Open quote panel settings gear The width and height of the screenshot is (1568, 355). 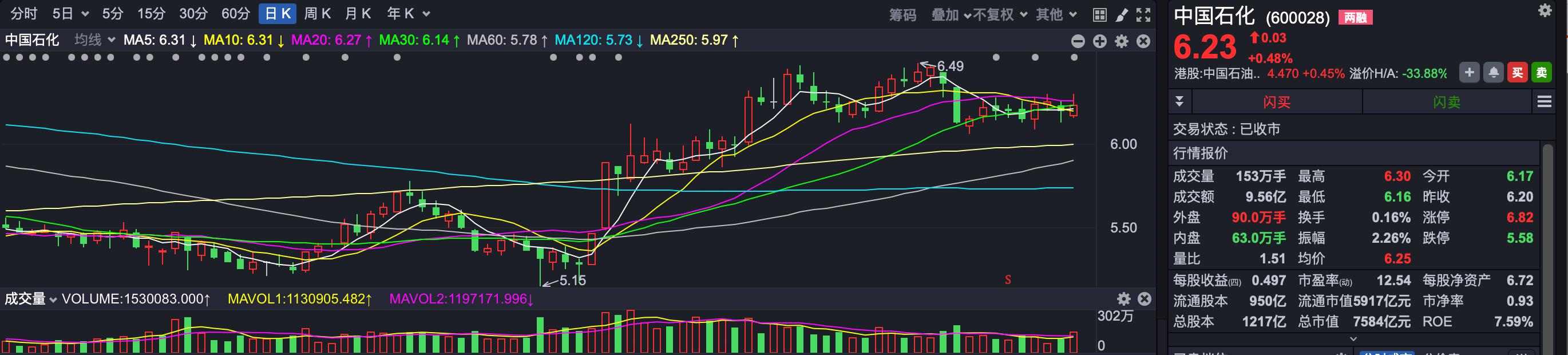point(1545,10)
